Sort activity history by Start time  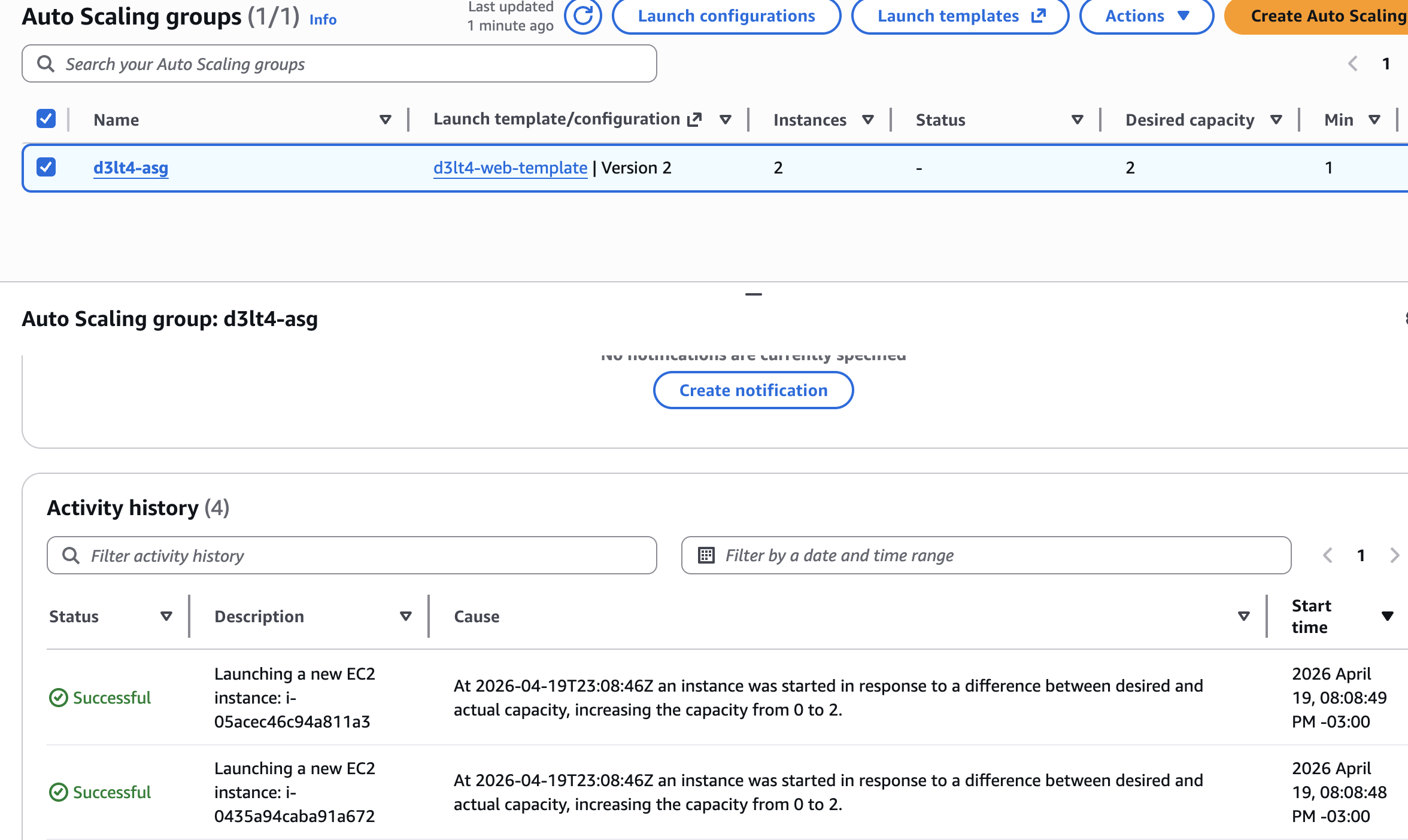point(1386,616)
